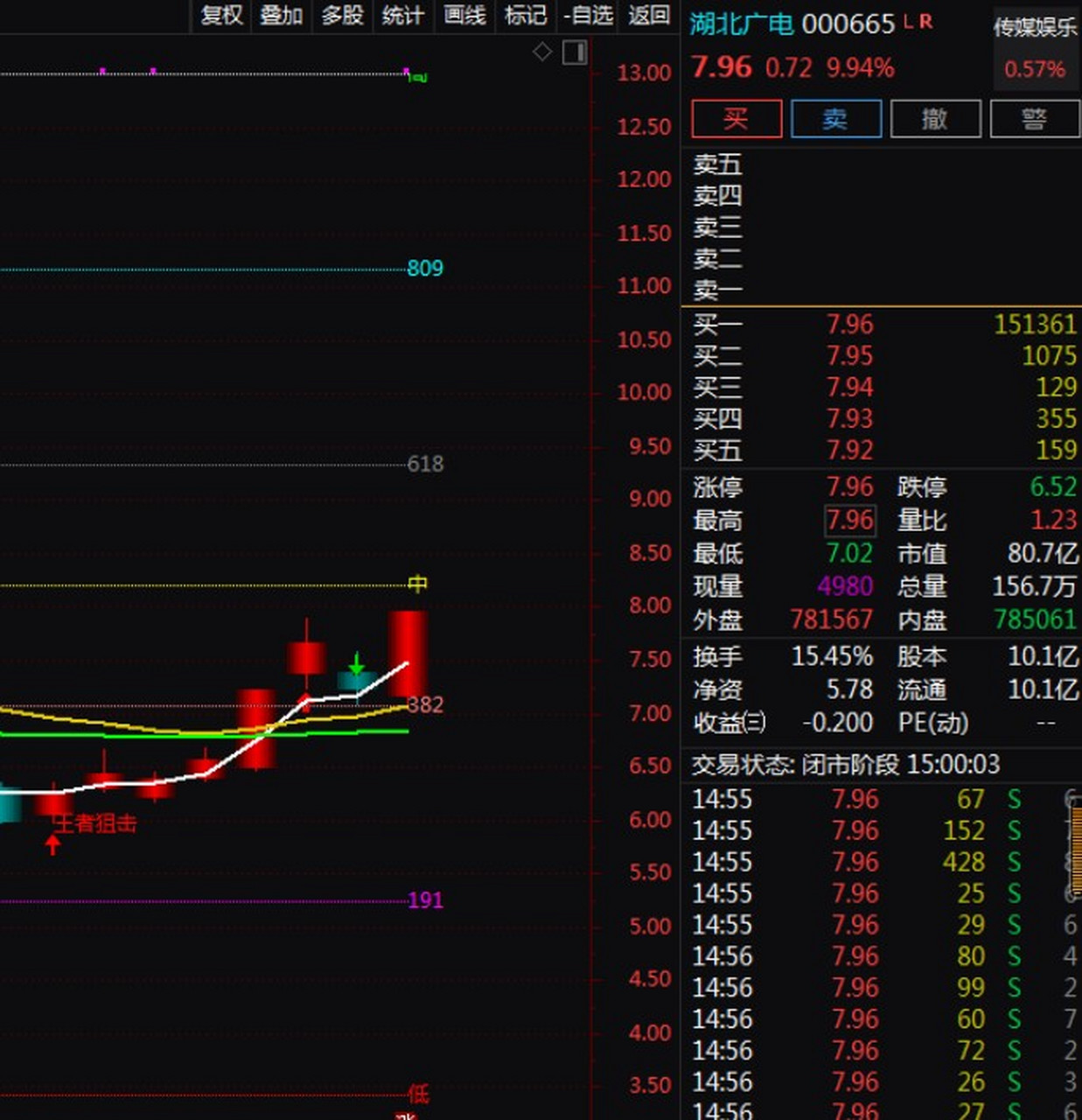Click the yellow 中 midline marker

pos(418,584)
